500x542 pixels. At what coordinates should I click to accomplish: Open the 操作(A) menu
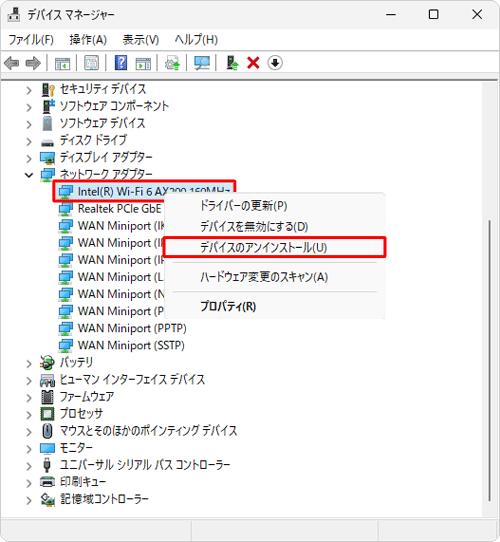(88, 40)
